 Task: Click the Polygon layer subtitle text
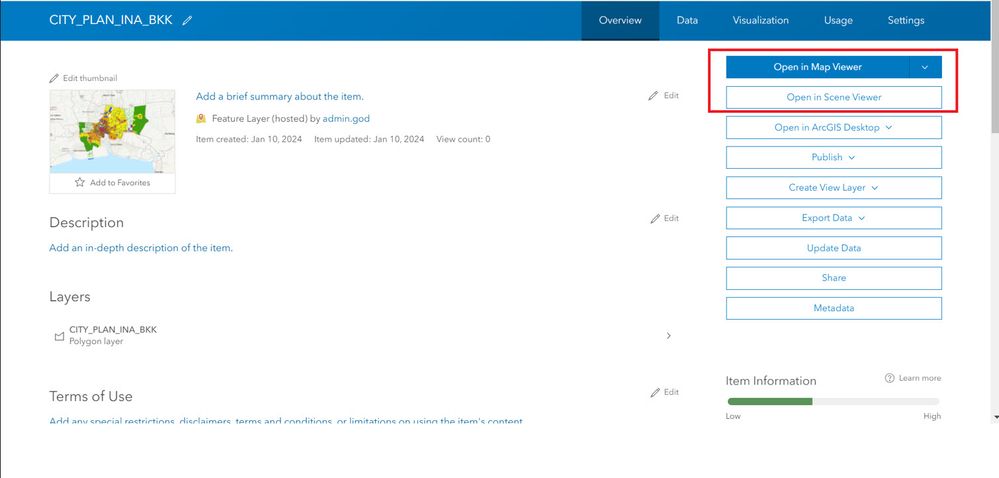[x=96, y=341]
